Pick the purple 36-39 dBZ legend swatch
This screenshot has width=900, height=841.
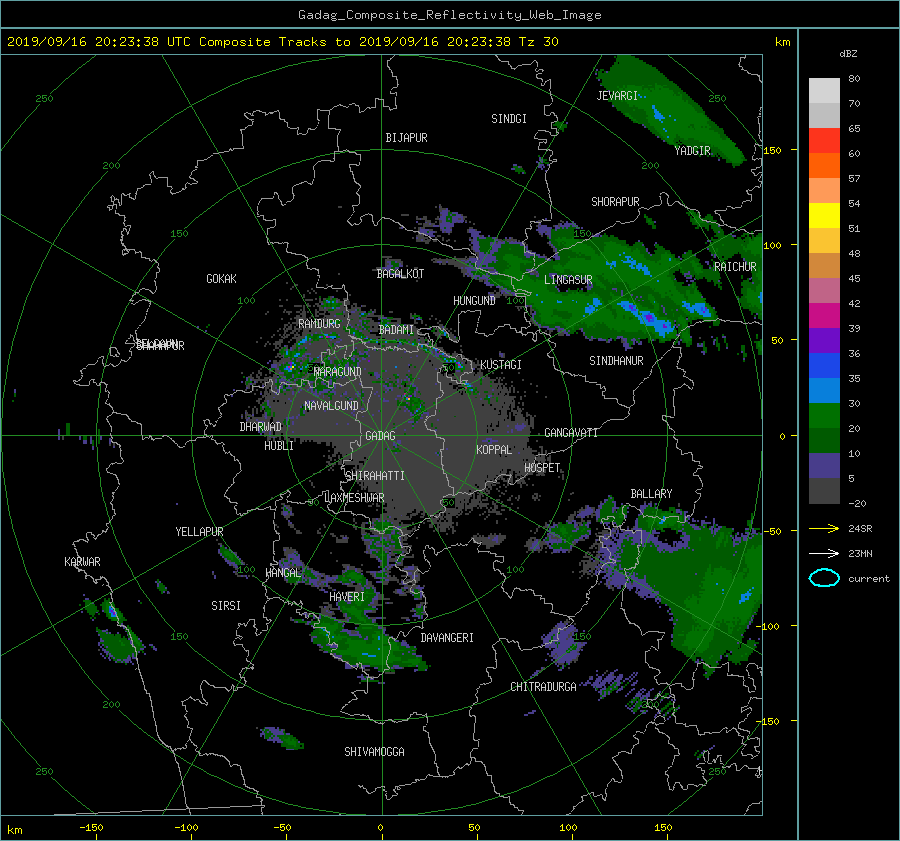click(x=824, y=340)
